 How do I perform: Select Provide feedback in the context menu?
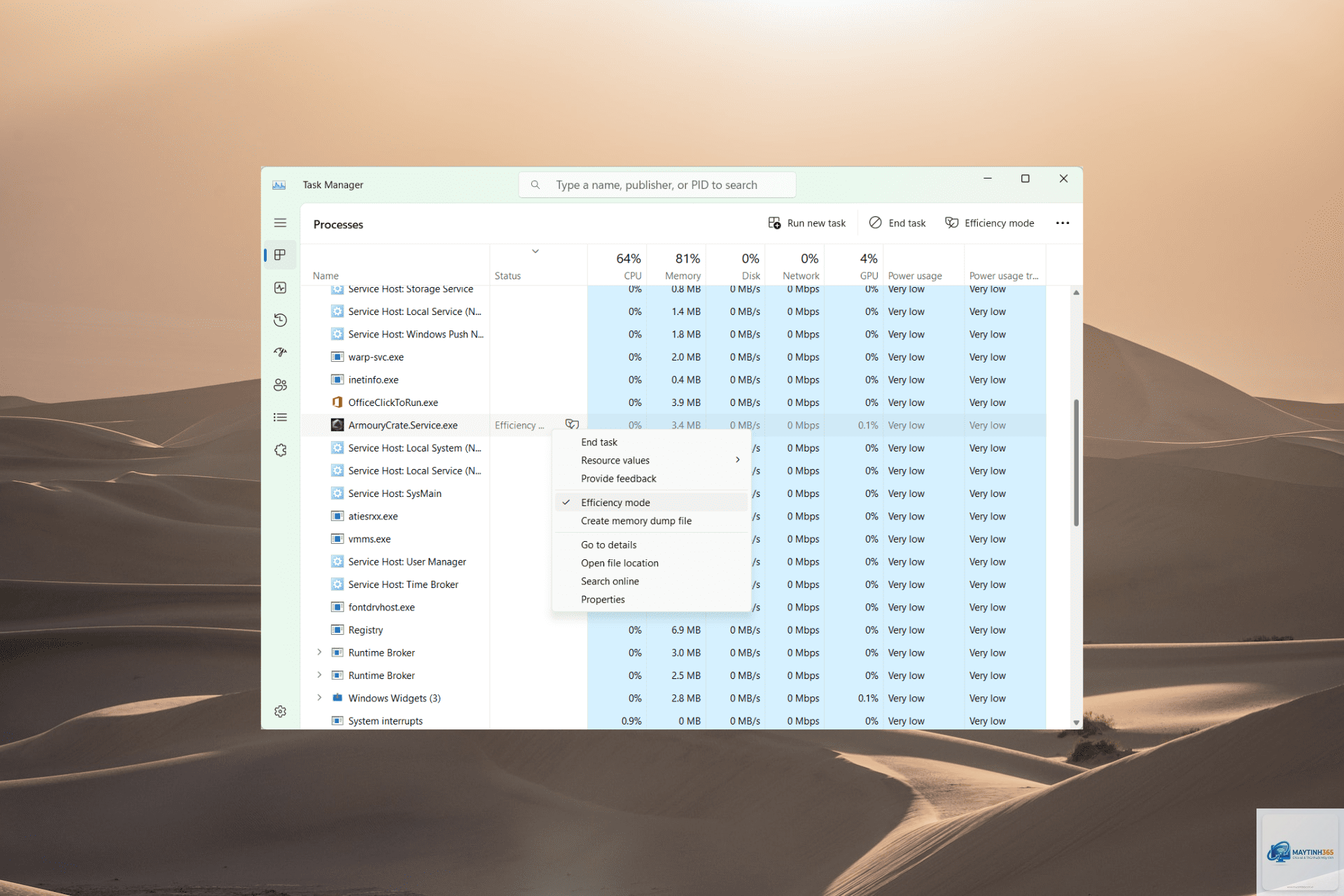click(651, 479)
